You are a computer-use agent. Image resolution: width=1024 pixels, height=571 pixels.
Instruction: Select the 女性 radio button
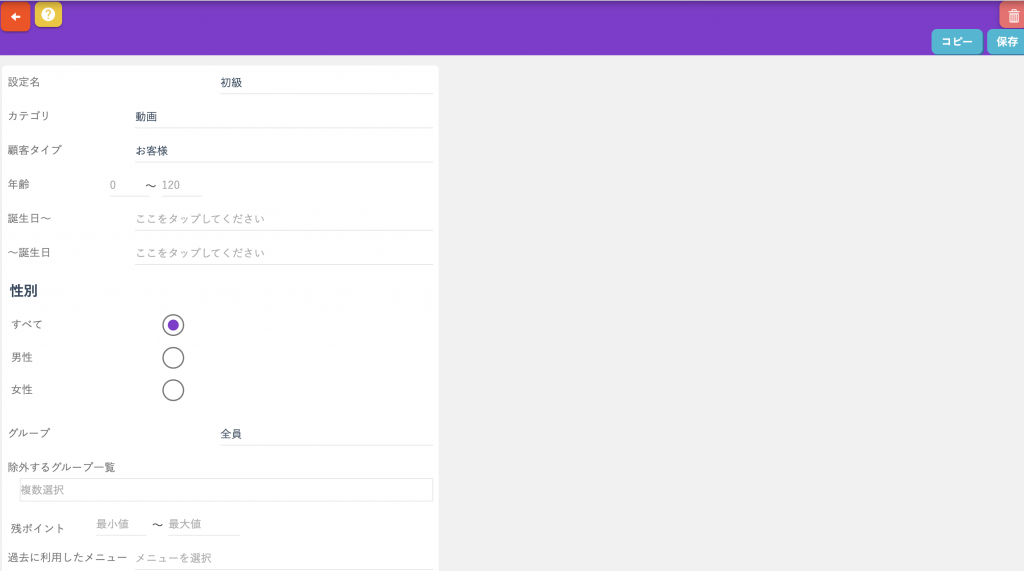point(173,390)
